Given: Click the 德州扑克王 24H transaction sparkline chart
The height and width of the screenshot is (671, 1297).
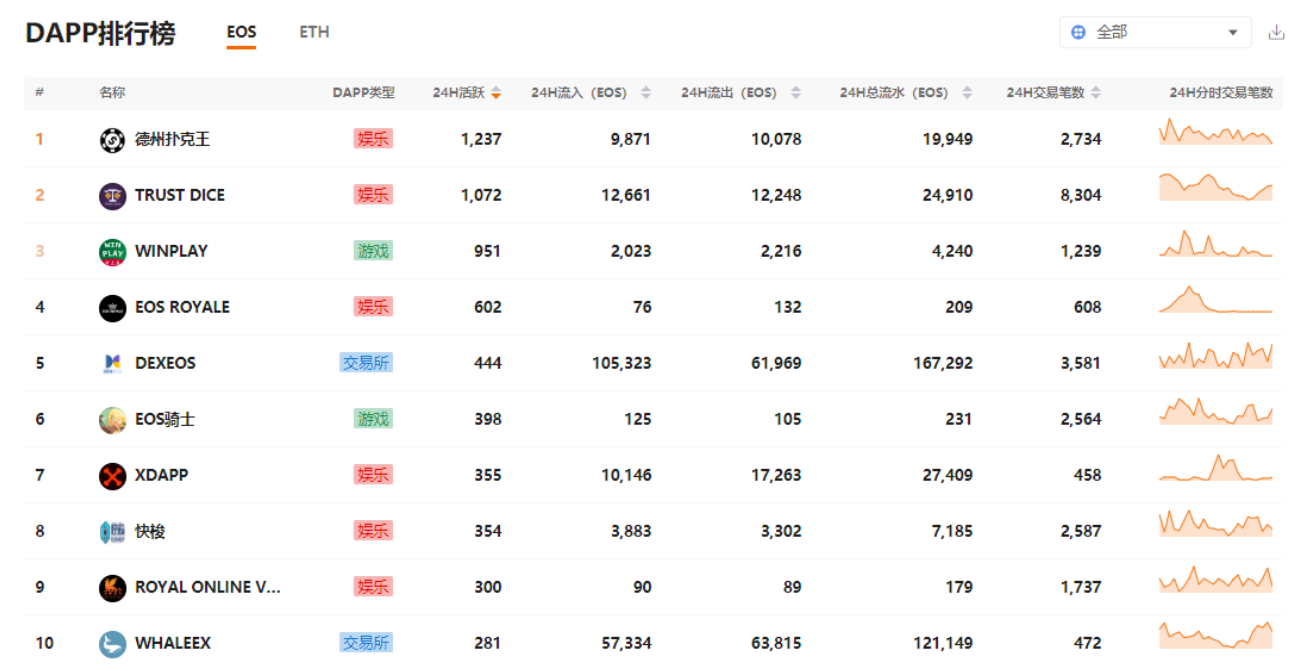Looking at the screenshot, I should (x=1216, y=133).
